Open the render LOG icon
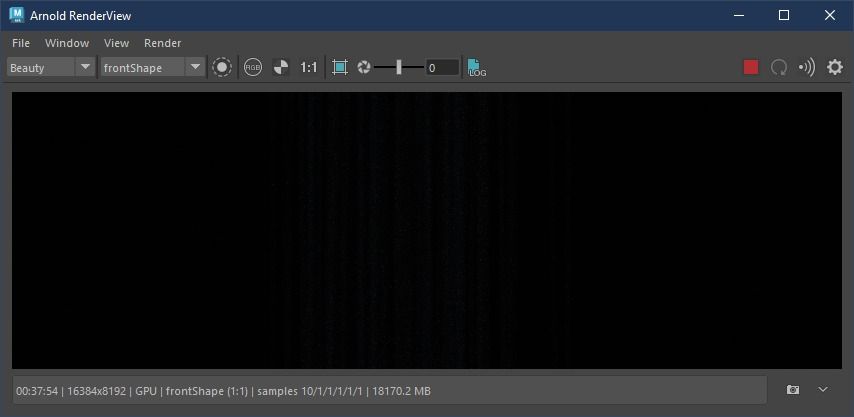854x417 pixels. pos(477,68)
